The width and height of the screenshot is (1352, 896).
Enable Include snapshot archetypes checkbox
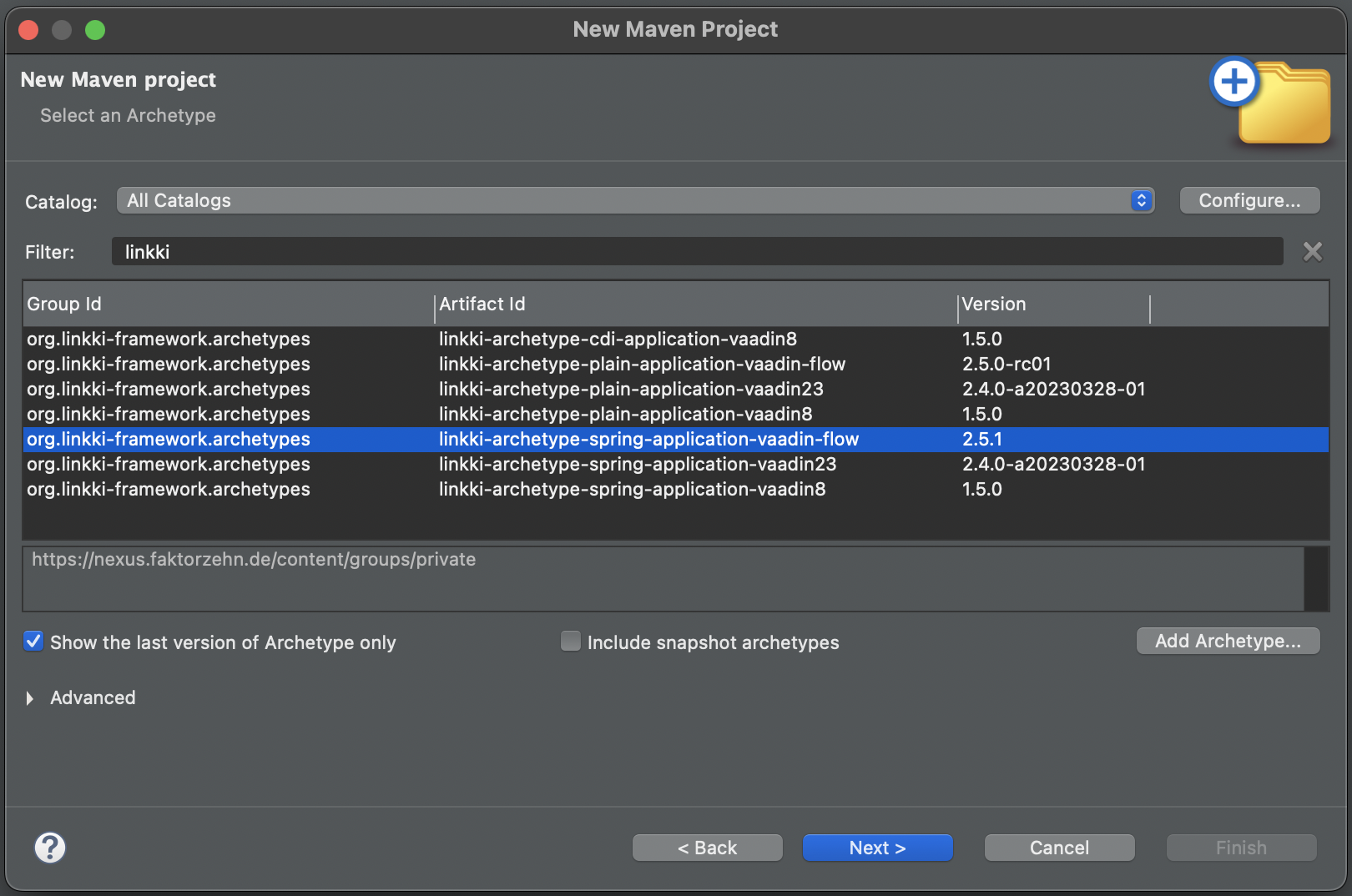pyautogui.click(x=571, y=642)
